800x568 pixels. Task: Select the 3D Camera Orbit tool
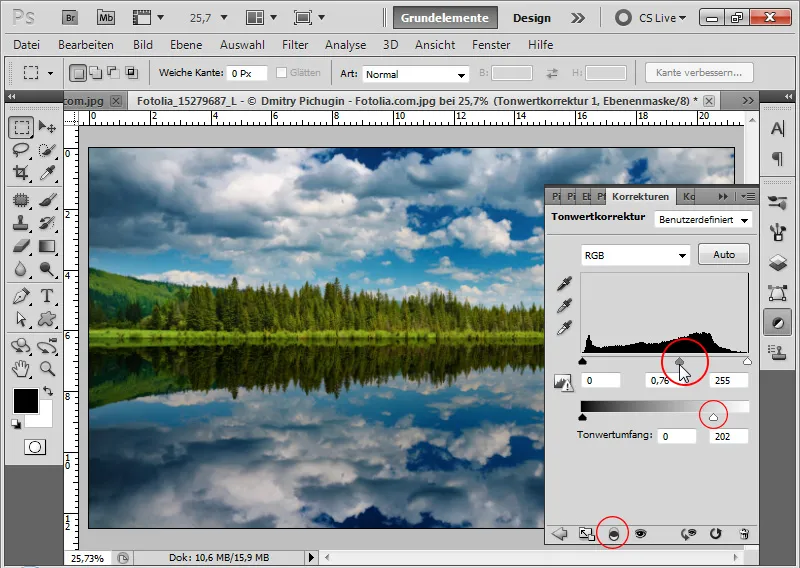click(x=47, y=346)
